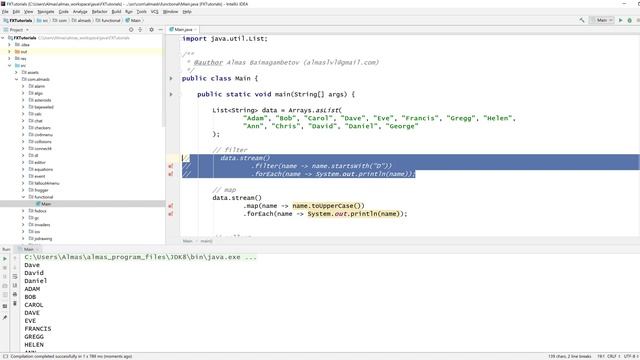Viewport: 640px width, 360px height.
Task: Collapse the src folder
Action: 9,66
